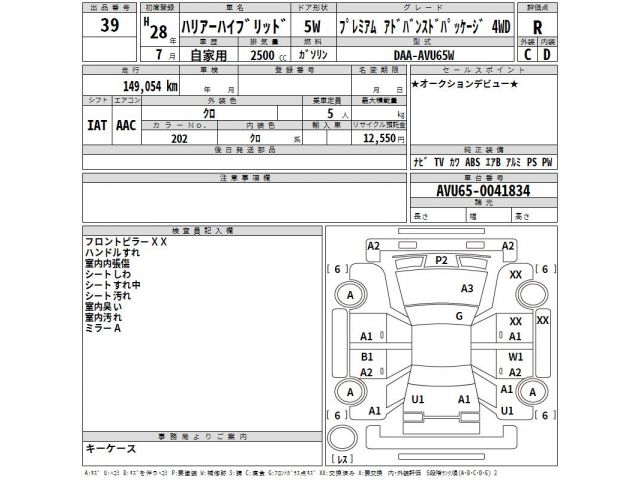Select エアB in equipment list
This screenshot has width=640, height=480.
(x=493, y=162)
